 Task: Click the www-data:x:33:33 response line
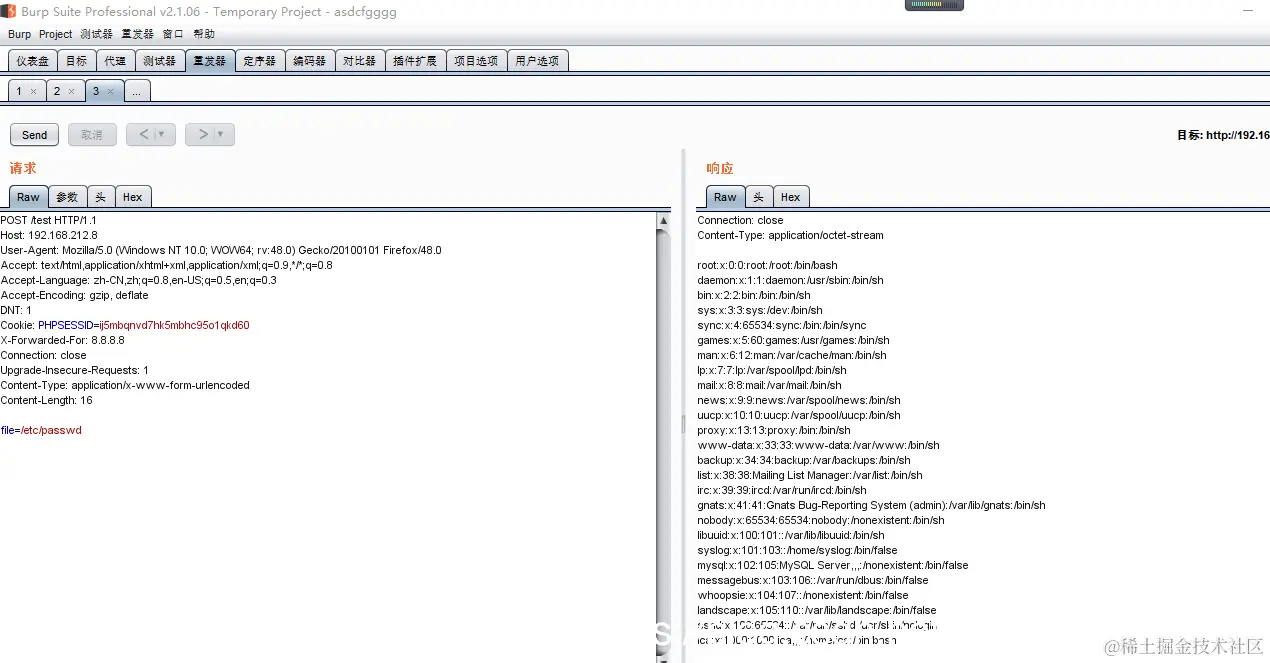(x=818, y=445)
